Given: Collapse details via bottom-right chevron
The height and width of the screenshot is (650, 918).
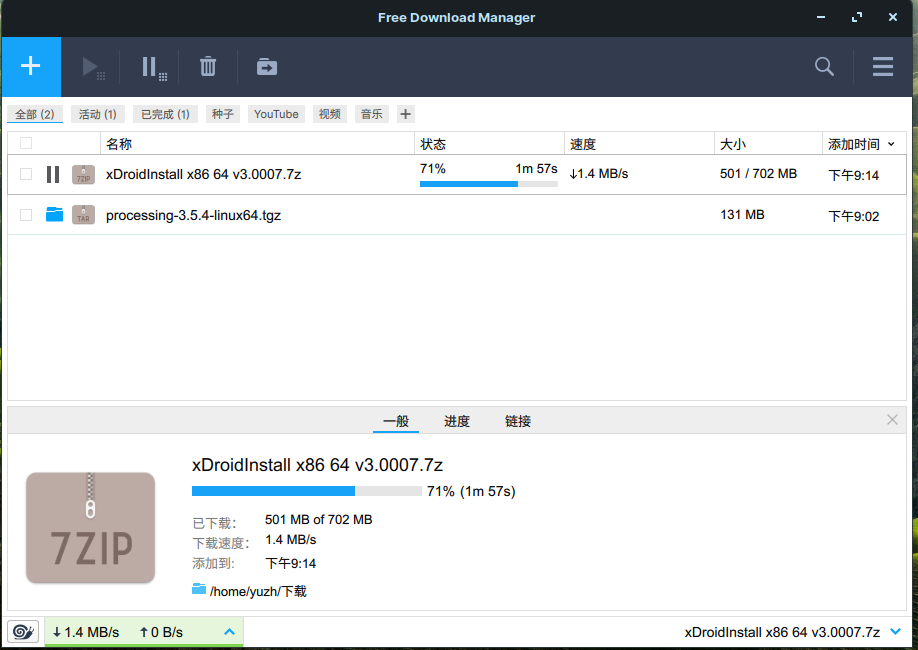Looking at the screenshot, I should 895,631.
